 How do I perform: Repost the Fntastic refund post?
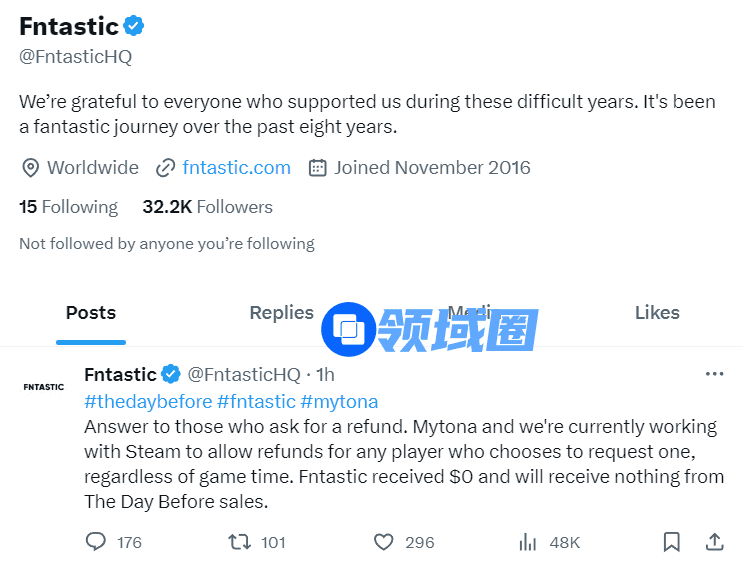click(x=240, y=542)
